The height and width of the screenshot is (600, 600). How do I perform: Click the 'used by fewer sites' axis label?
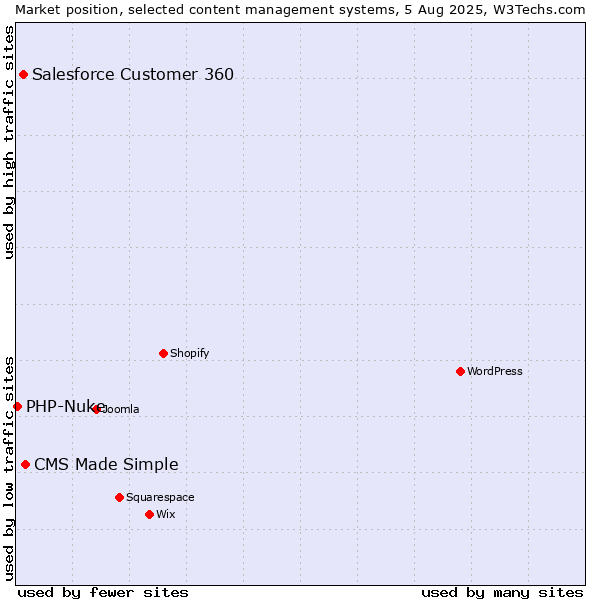pos(103,593)
